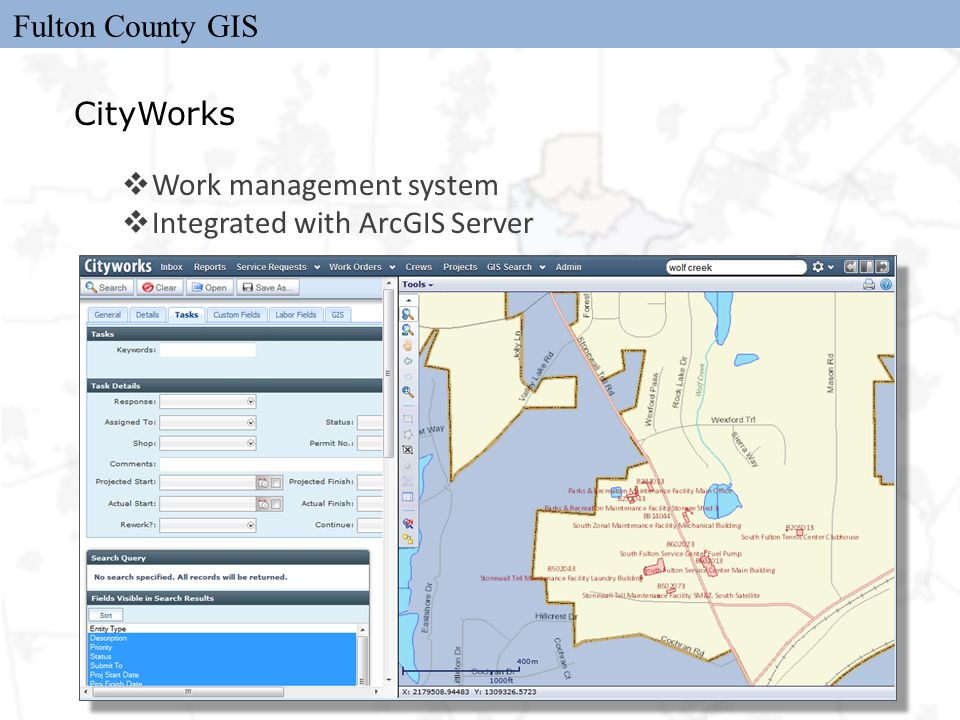Switch to the Custom Fields tab

[x=237, y=315]
